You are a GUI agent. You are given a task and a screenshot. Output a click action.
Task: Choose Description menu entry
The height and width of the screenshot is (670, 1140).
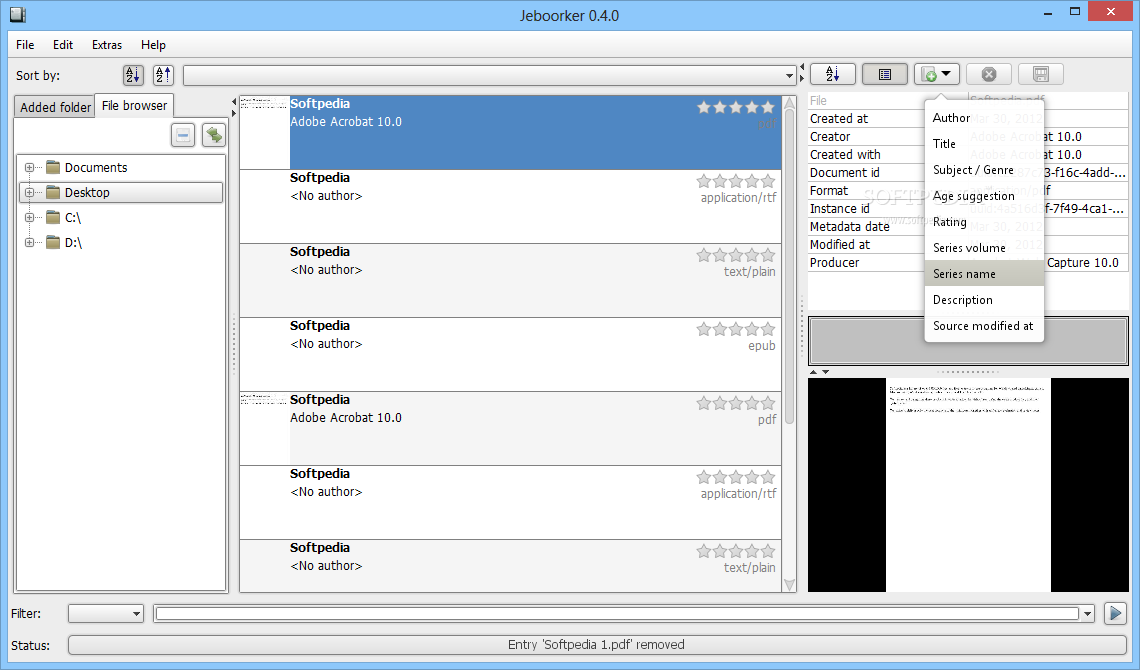(984, 300)
